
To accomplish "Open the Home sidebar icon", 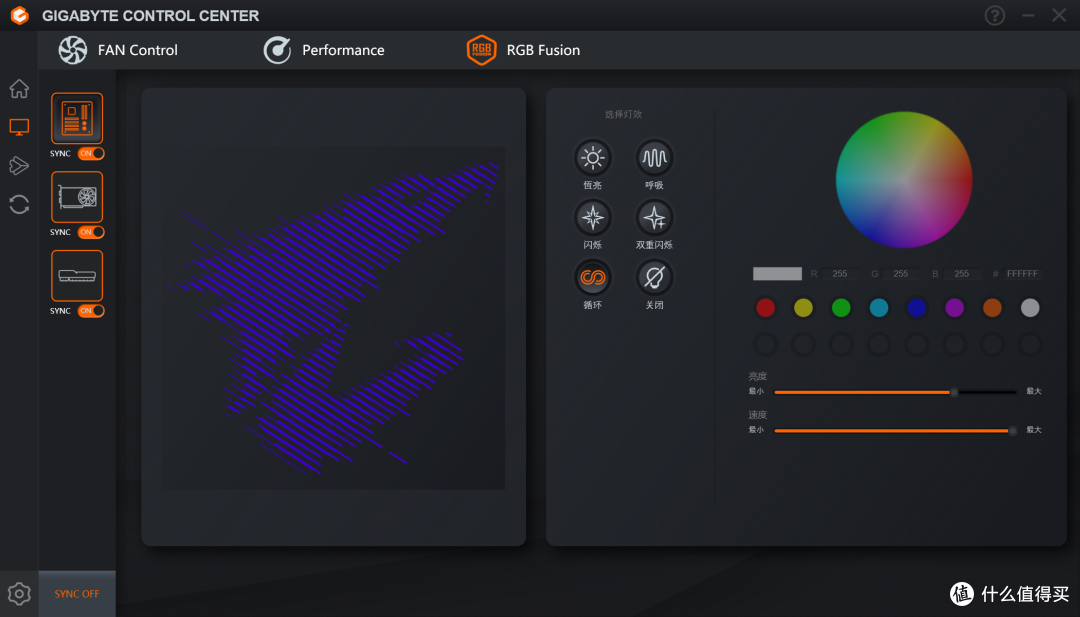I will click(19, 89).
